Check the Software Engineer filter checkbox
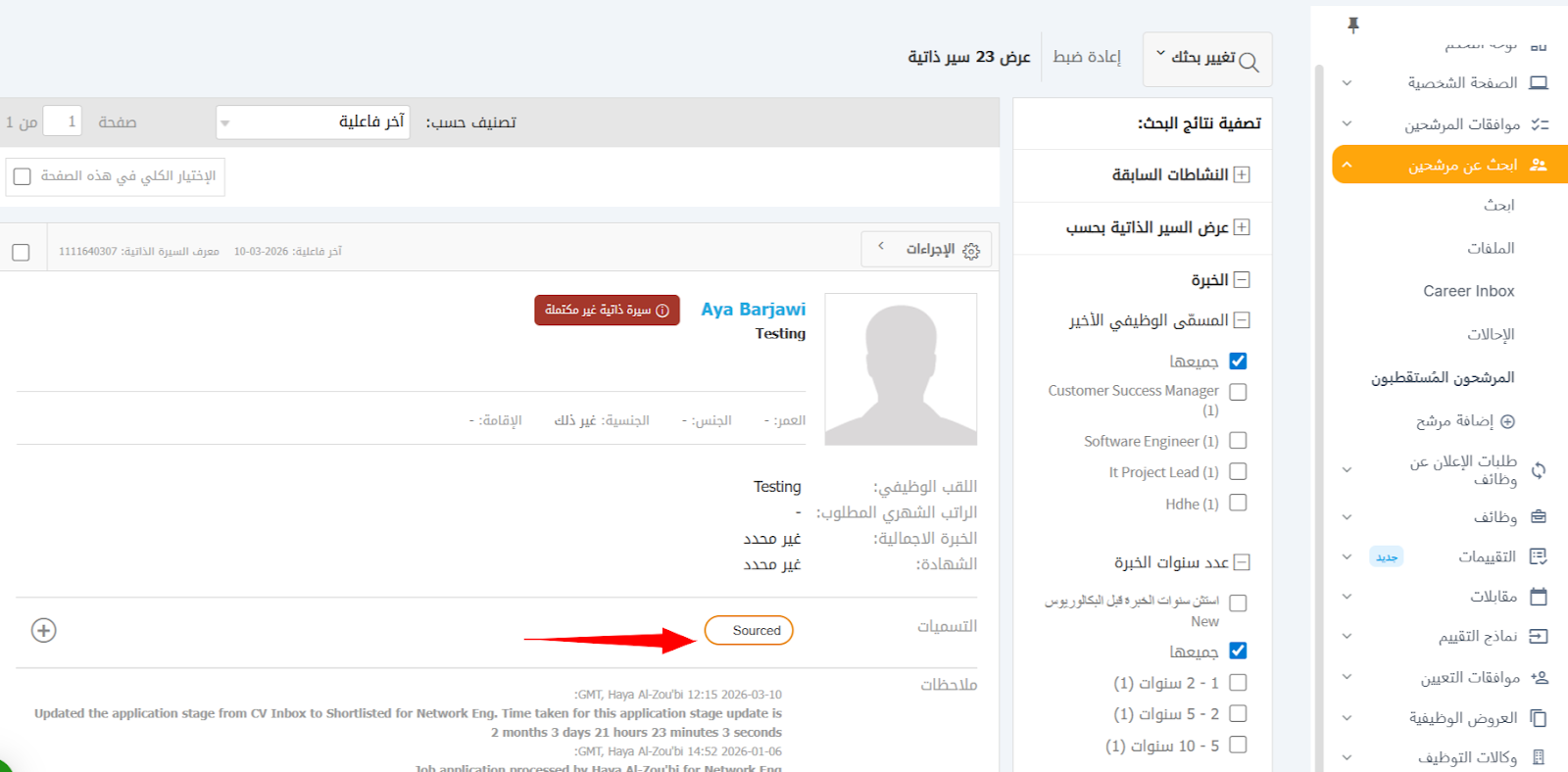 click(x=1238, y=441)
